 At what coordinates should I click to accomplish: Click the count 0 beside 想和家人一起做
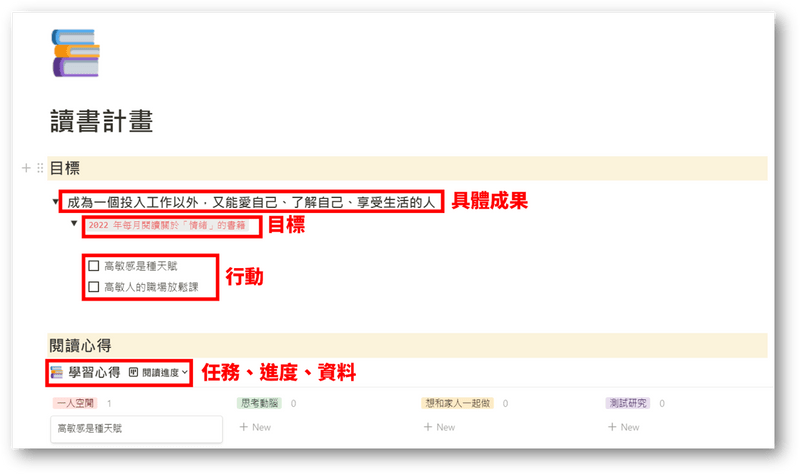click(x=505, y=404)
